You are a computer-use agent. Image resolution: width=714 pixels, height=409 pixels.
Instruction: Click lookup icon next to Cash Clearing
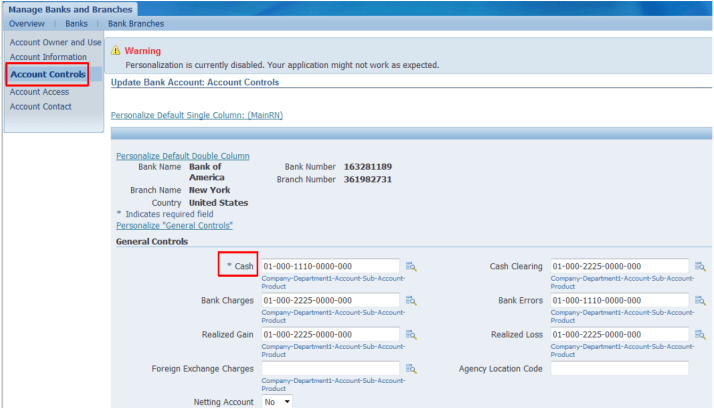[700, 267]
